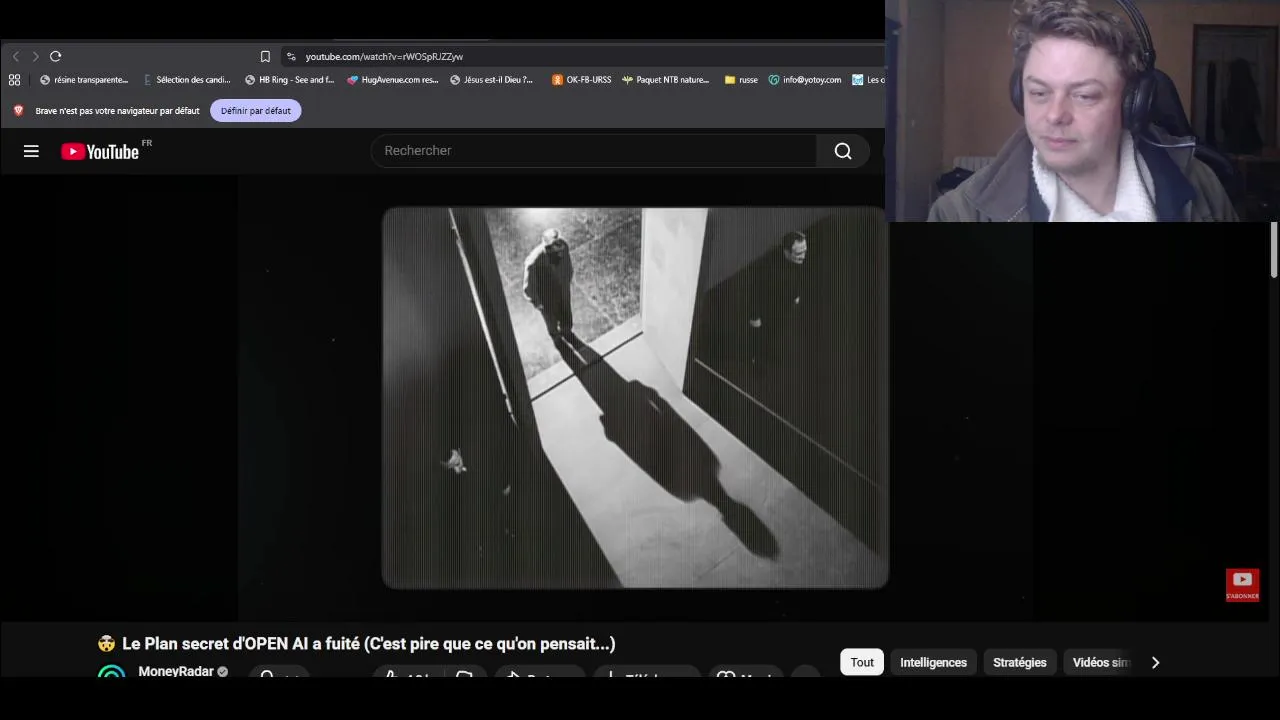This screenshot has width=1280, height=720.
Task: Focus the 'Rechercher' search field
Action: pos(595,151)
